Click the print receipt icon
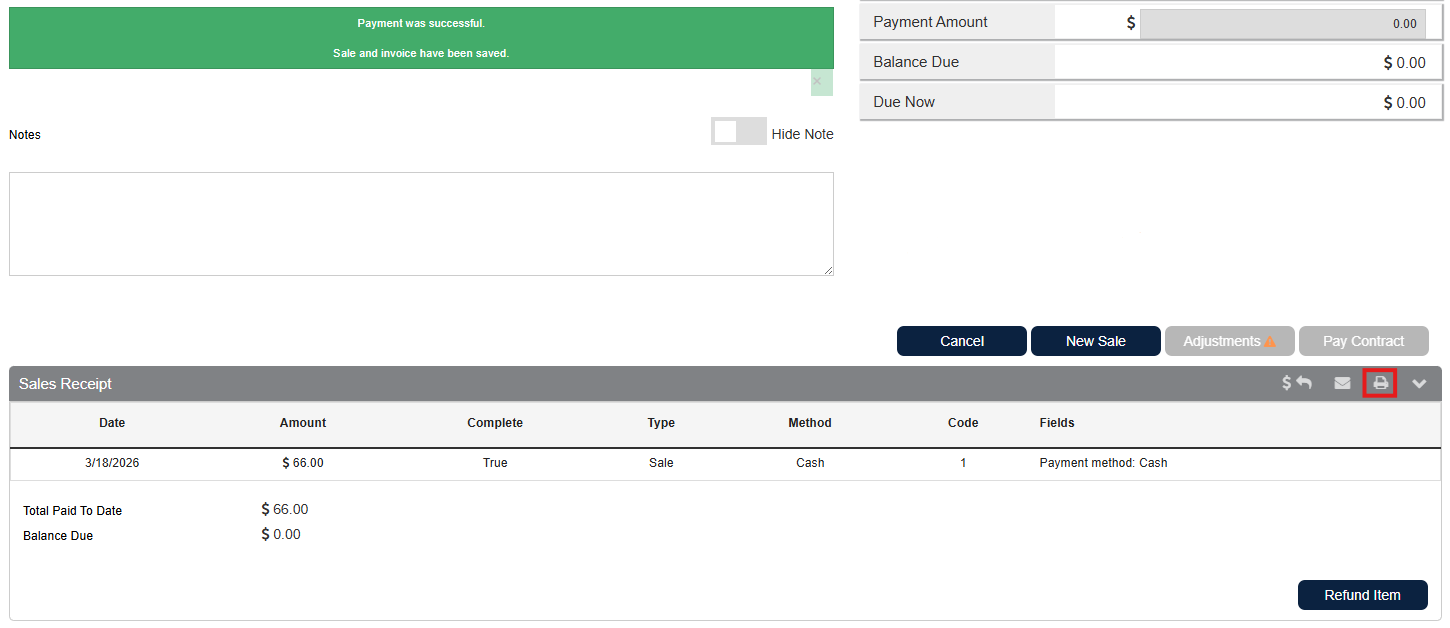Screen dimensions: 1450x628 coord(1380,383)
